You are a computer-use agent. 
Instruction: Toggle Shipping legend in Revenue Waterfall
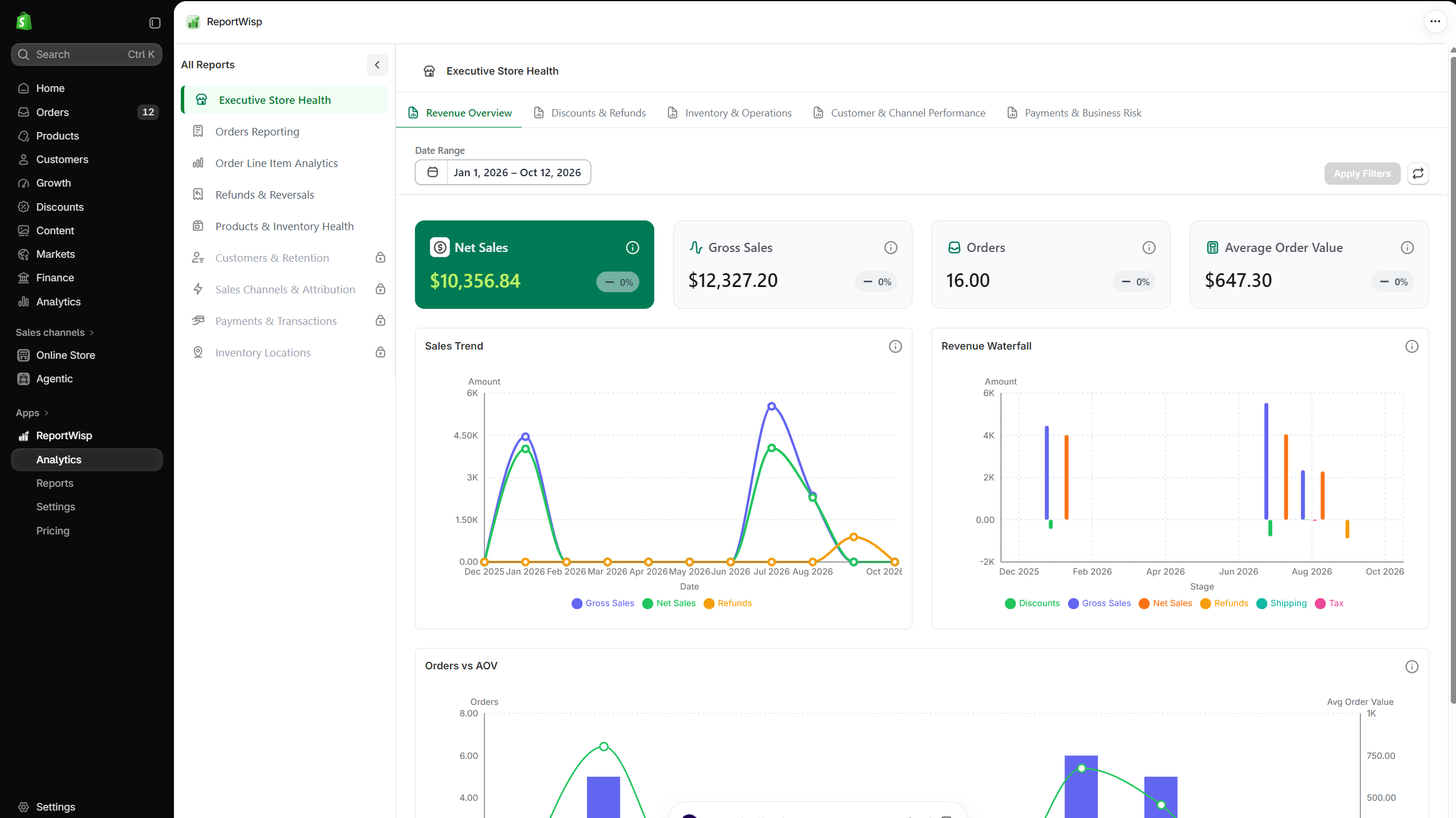(1282, 603)
